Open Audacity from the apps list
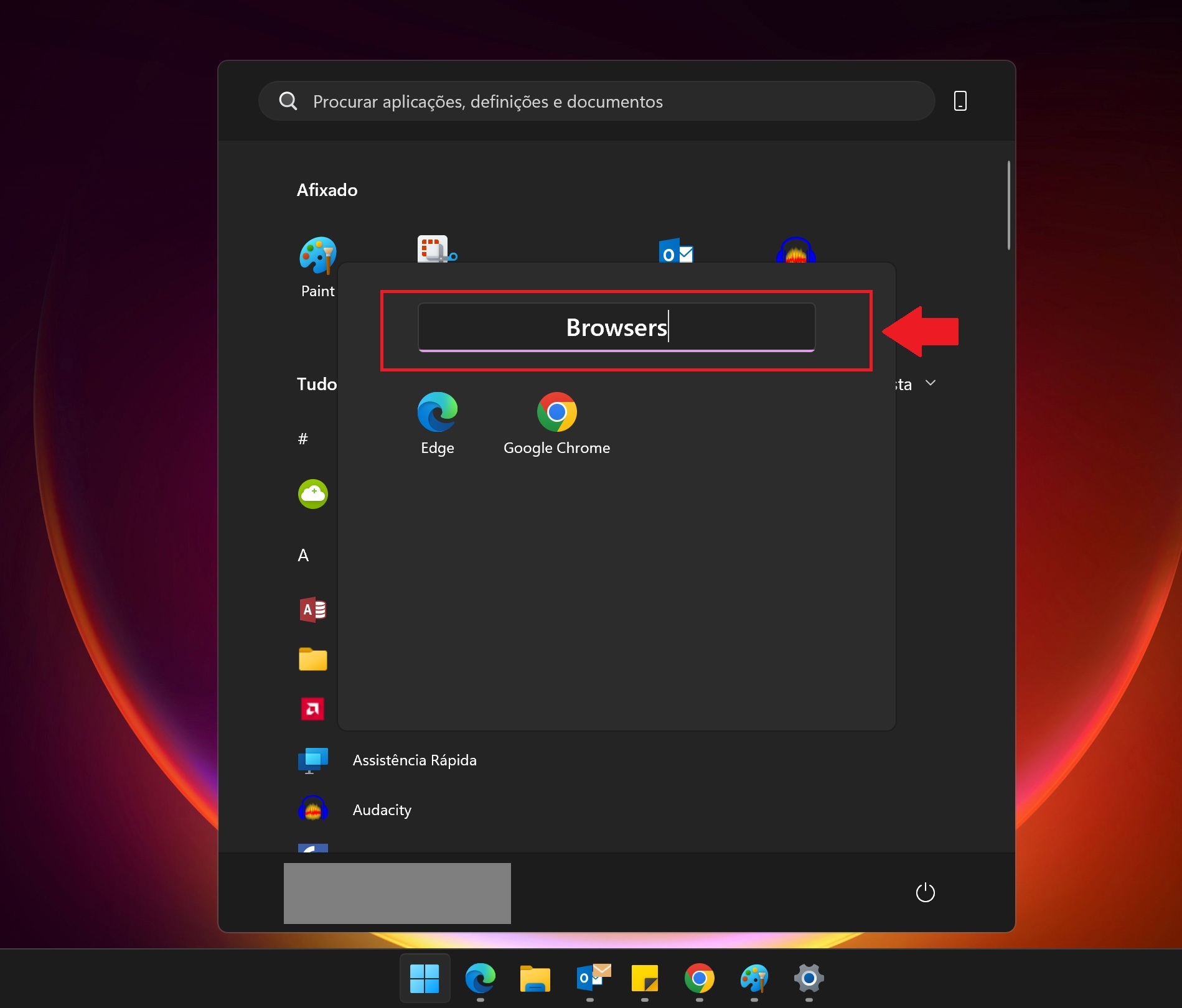Screen dimensions: 1182x1008 coord(382,810)
